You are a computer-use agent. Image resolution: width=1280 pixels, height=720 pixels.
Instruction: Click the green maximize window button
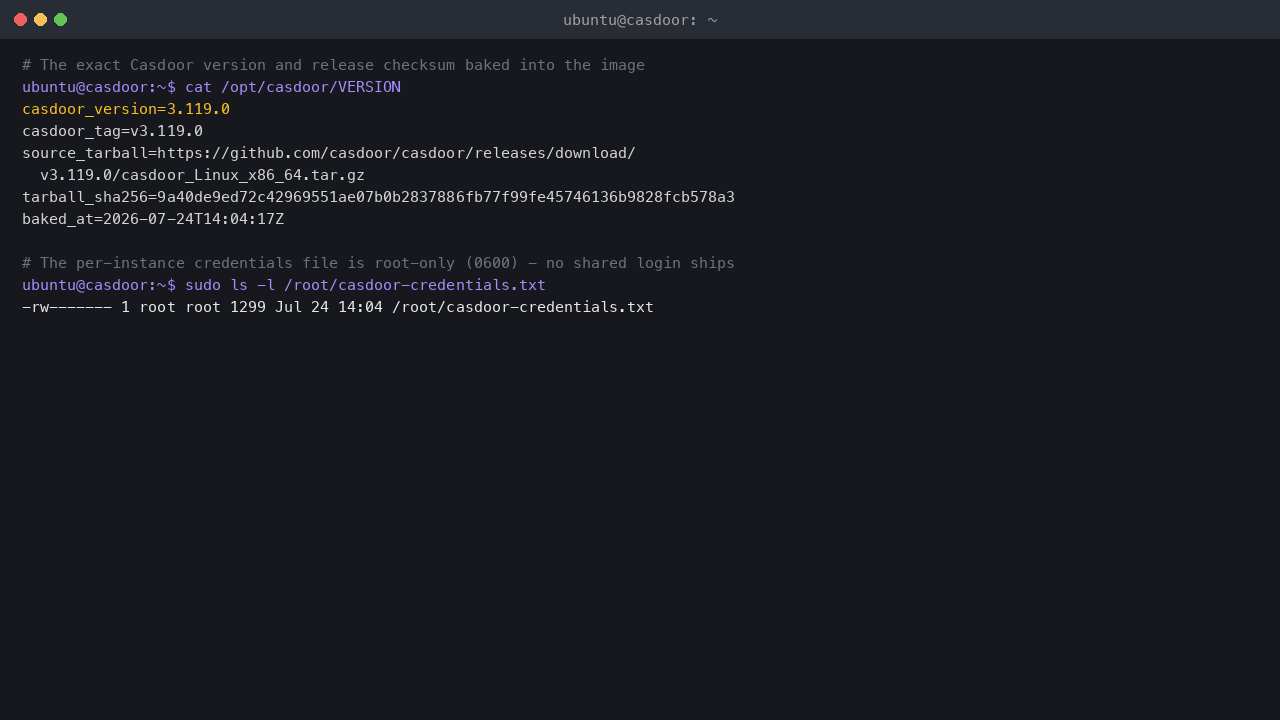[60, 19]
